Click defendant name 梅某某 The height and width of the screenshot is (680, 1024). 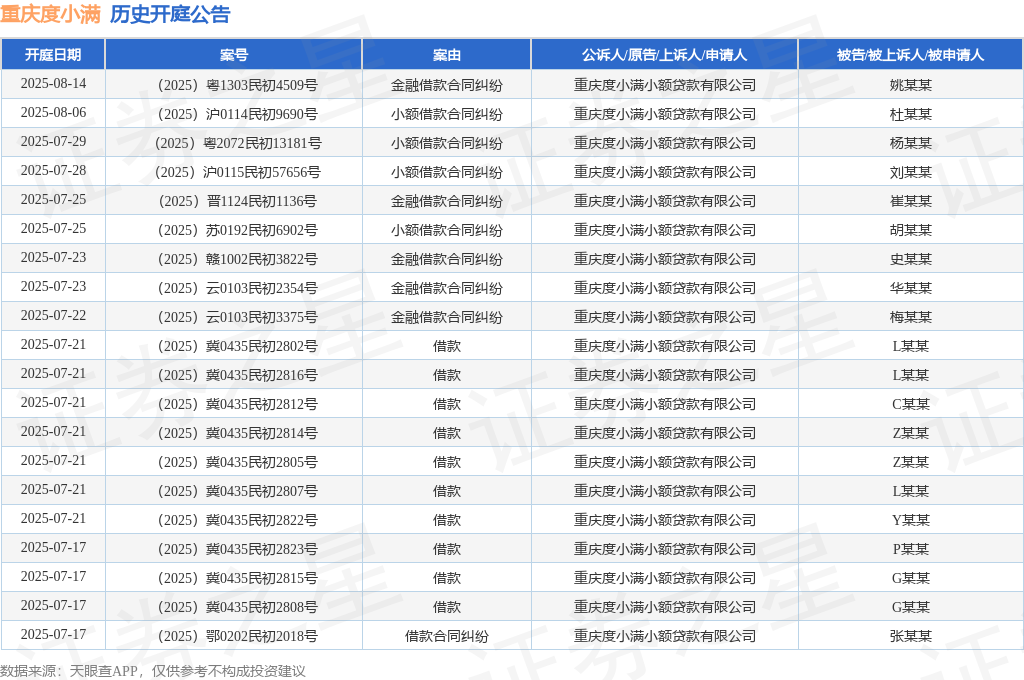(x=910, y=317)
